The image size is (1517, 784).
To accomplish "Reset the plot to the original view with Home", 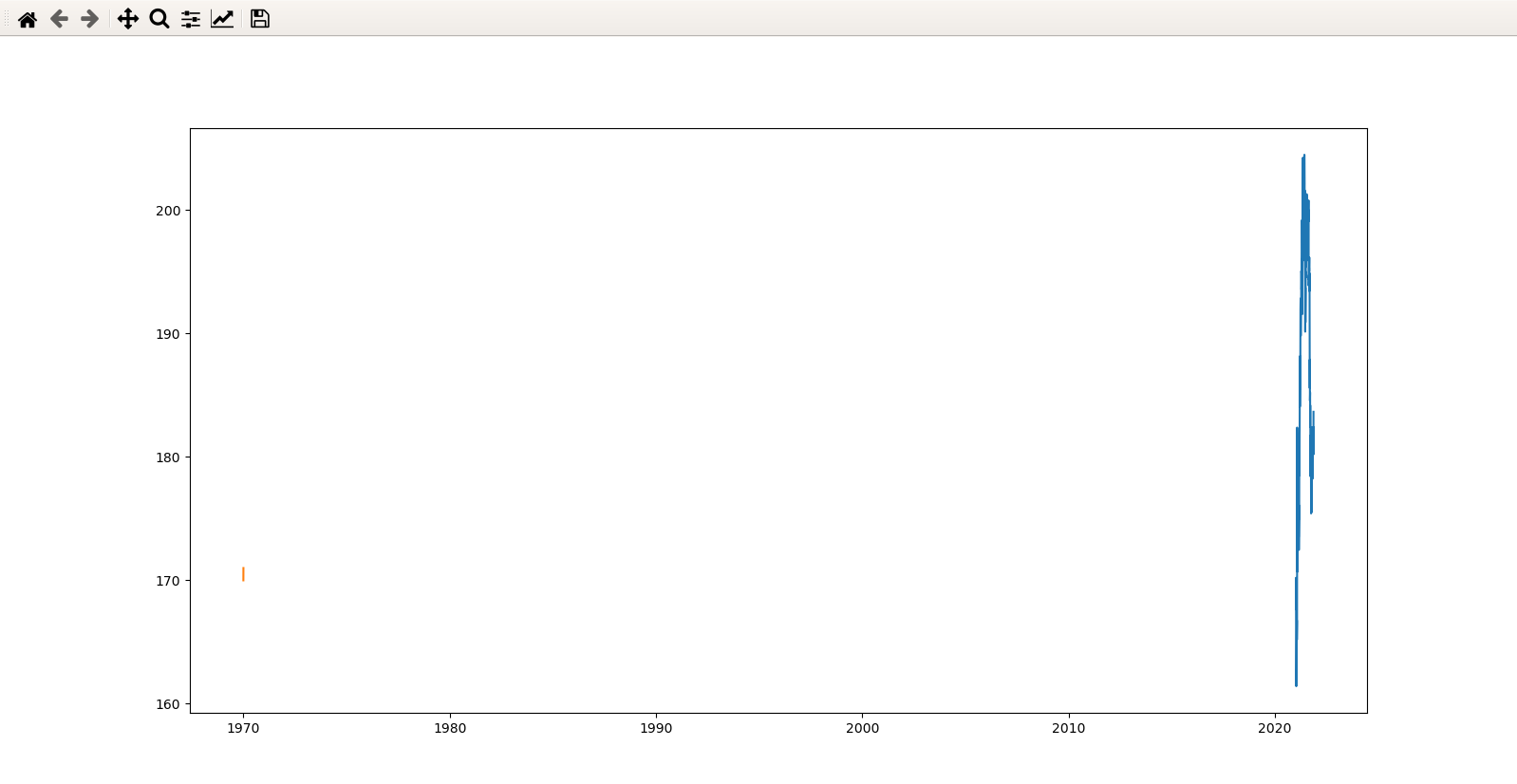I will click(x=28, y=19).
